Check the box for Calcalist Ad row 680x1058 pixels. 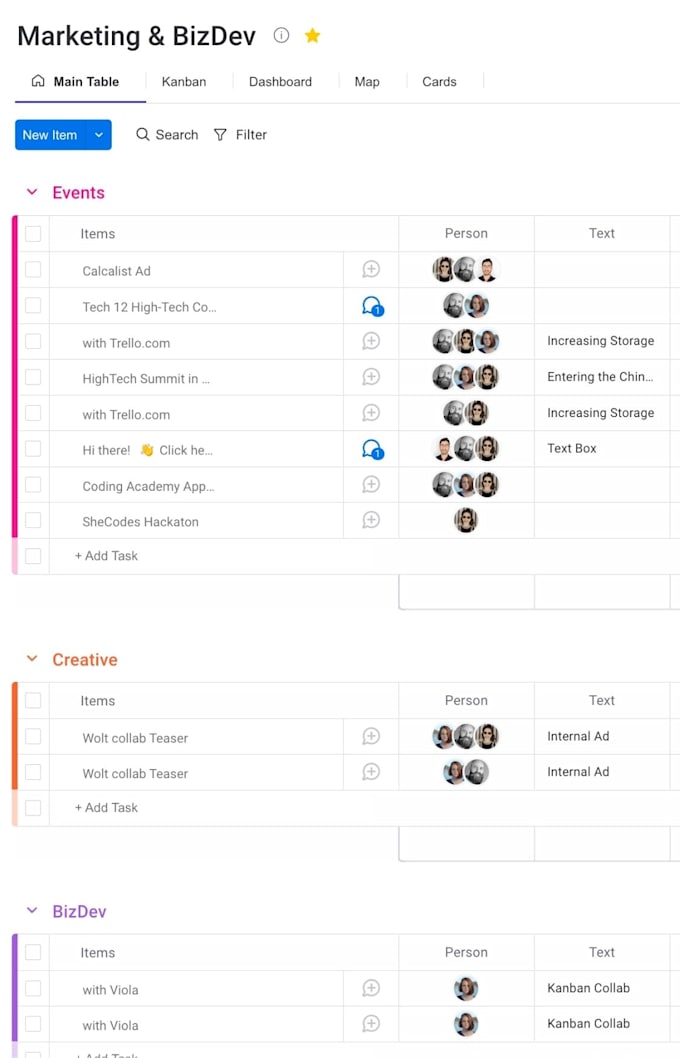(33, 269)
